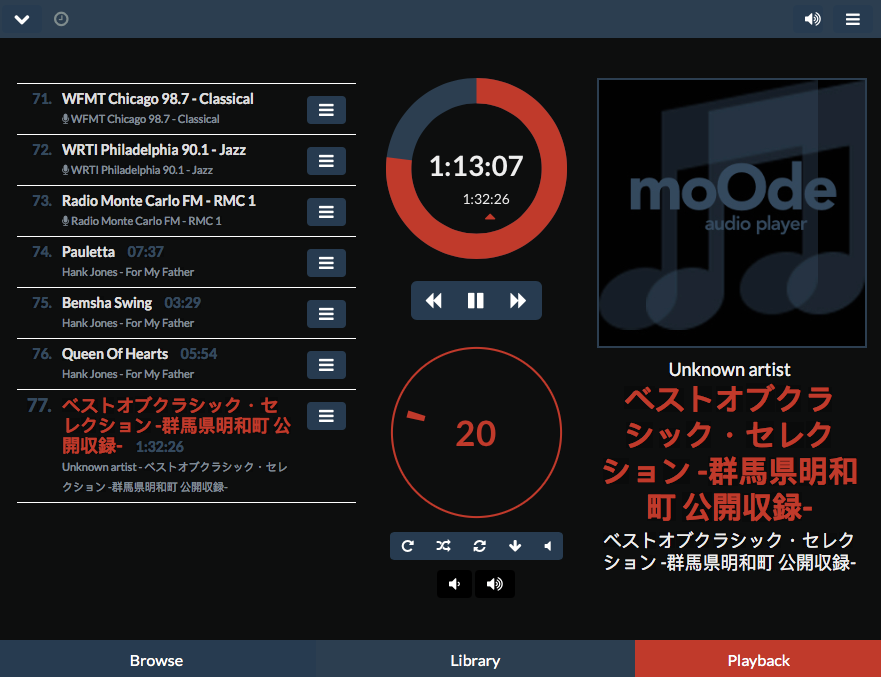The image size is (881, 677).
Task: Select the red highlighted track 77 title
Action: [176, 425]
